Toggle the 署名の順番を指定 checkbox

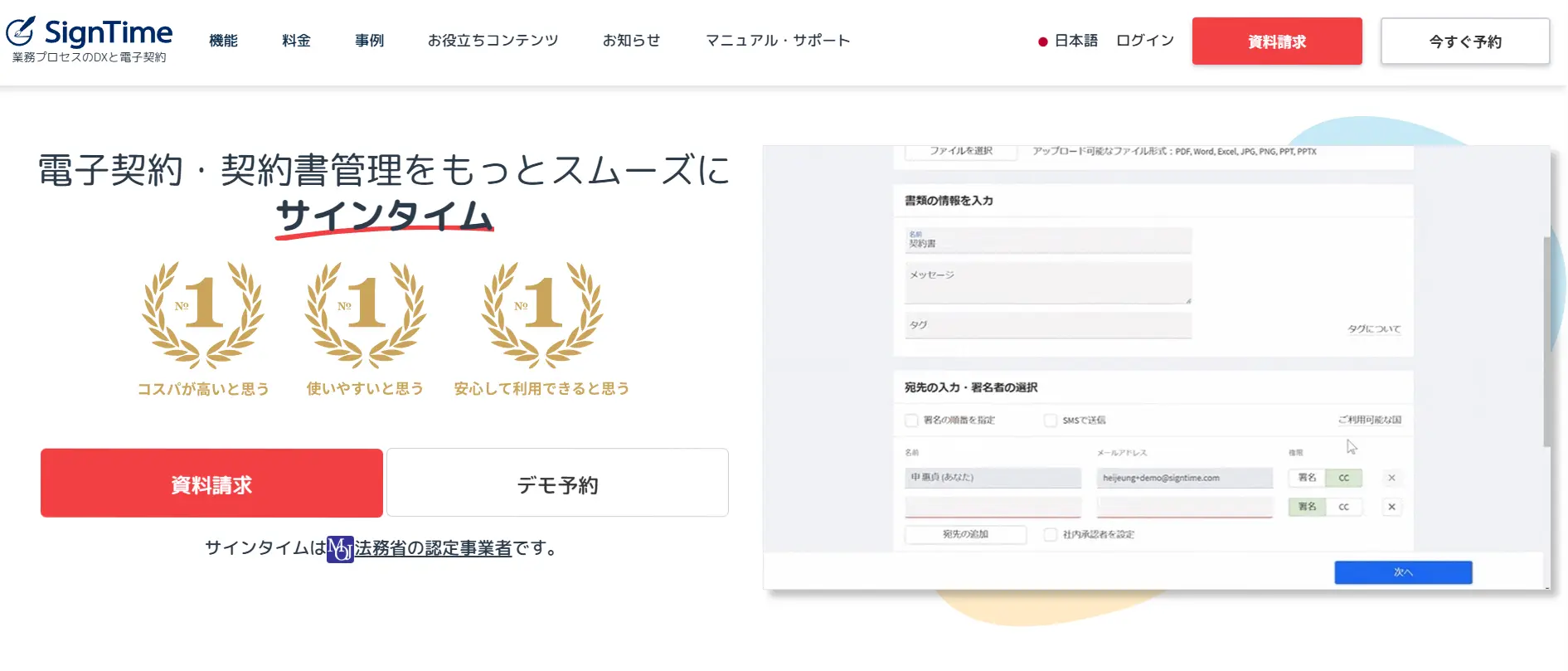pyautogui.click(x=911, y=421)
